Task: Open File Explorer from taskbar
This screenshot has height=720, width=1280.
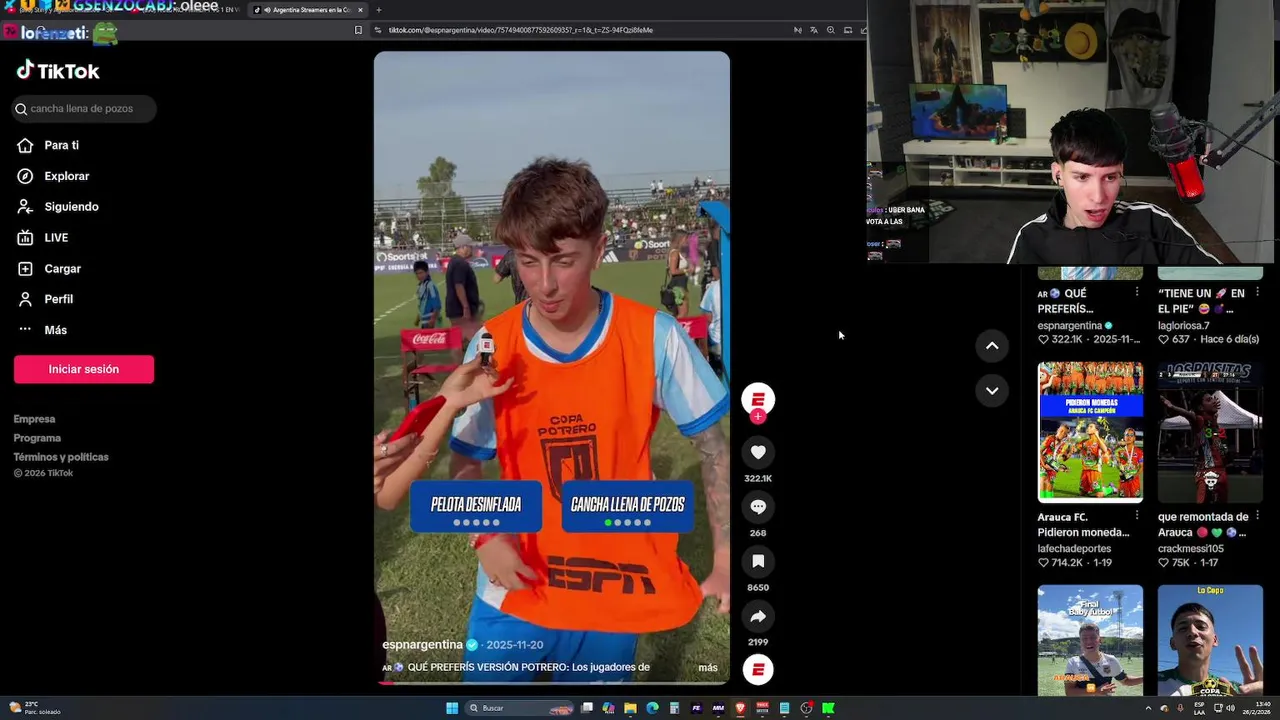Action: point(630,708)
